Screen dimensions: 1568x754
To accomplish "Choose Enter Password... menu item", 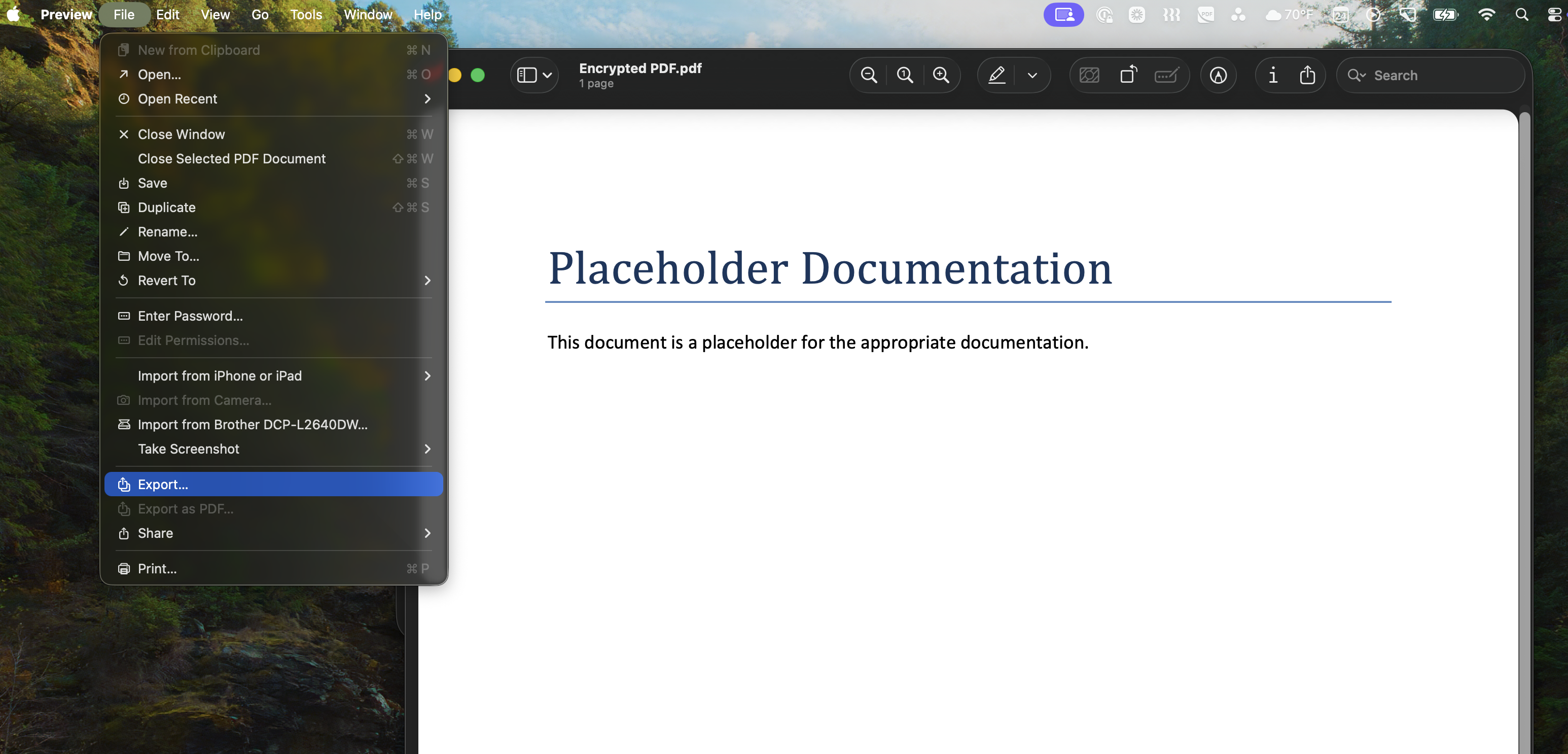I will pos(190,316).
